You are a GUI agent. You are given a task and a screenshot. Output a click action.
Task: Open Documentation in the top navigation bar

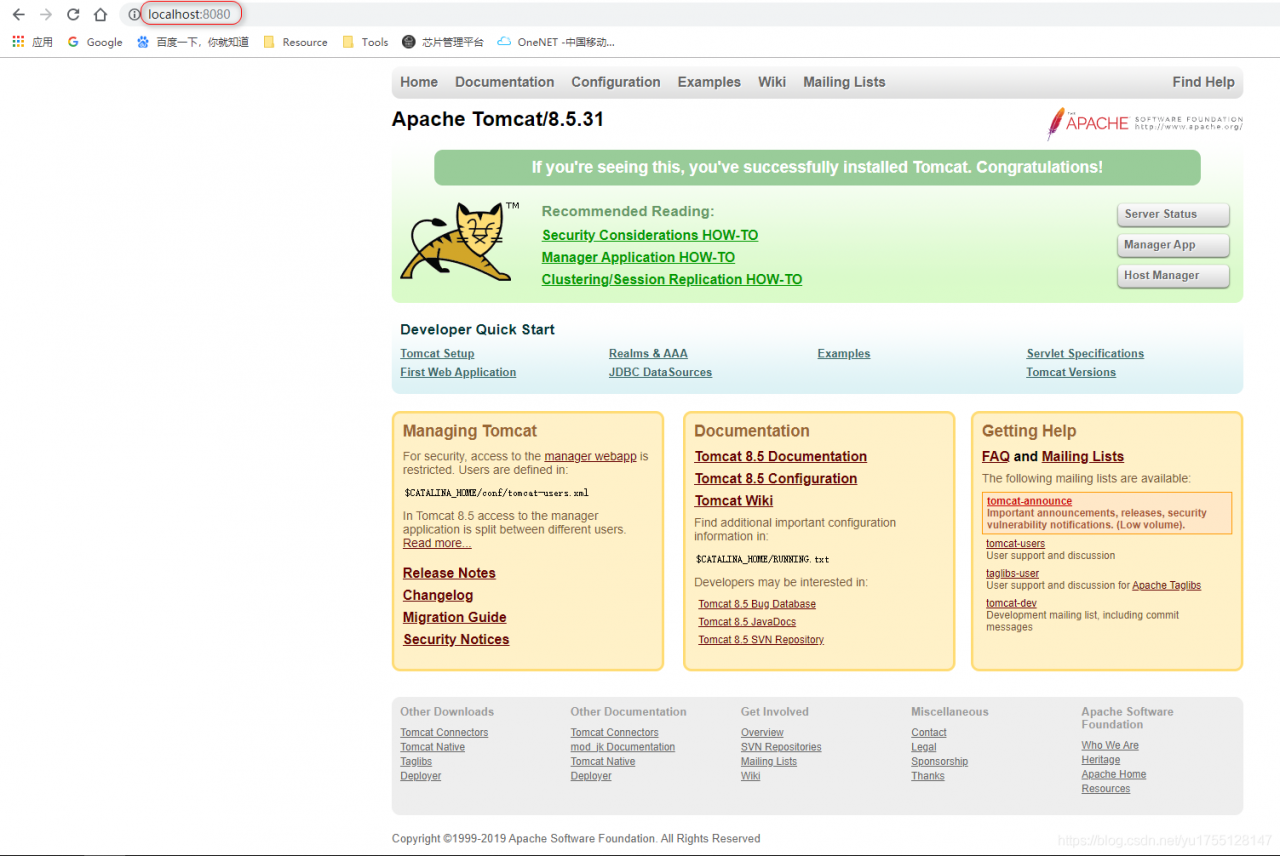click(x=504, y=82)
